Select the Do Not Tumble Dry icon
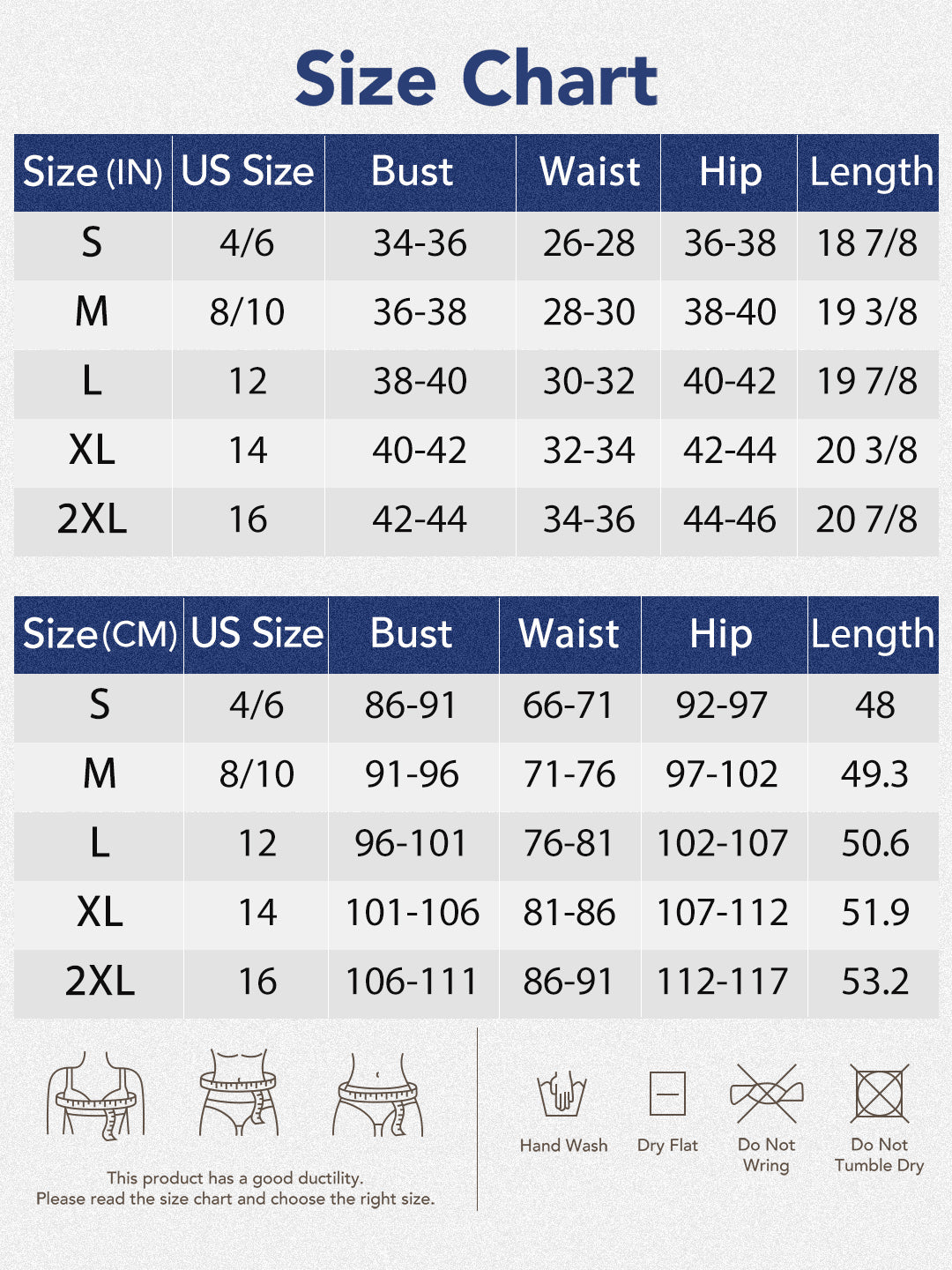 (879, 1094)
